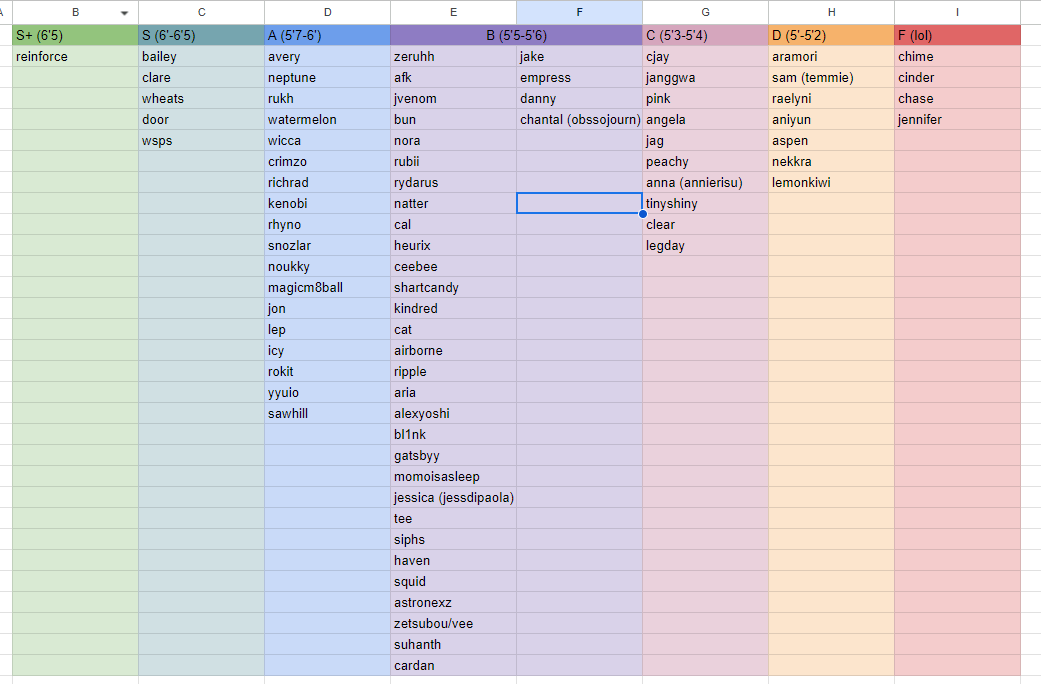Select column G header
This screenshot has width=1041, height=684.
[705, 12]
